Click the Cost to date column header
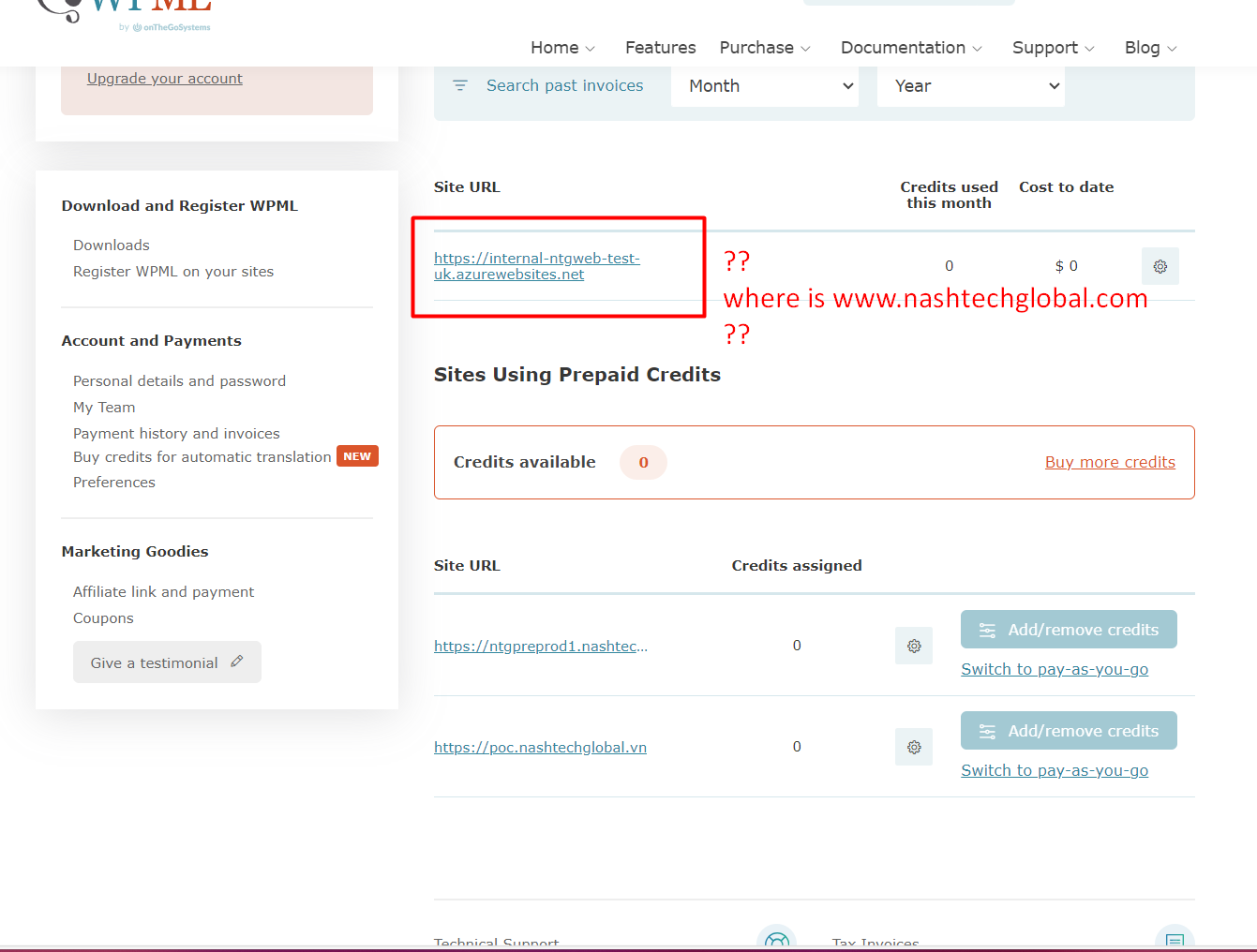This screenshot has width=1257, height=952. click(1067, 187)
